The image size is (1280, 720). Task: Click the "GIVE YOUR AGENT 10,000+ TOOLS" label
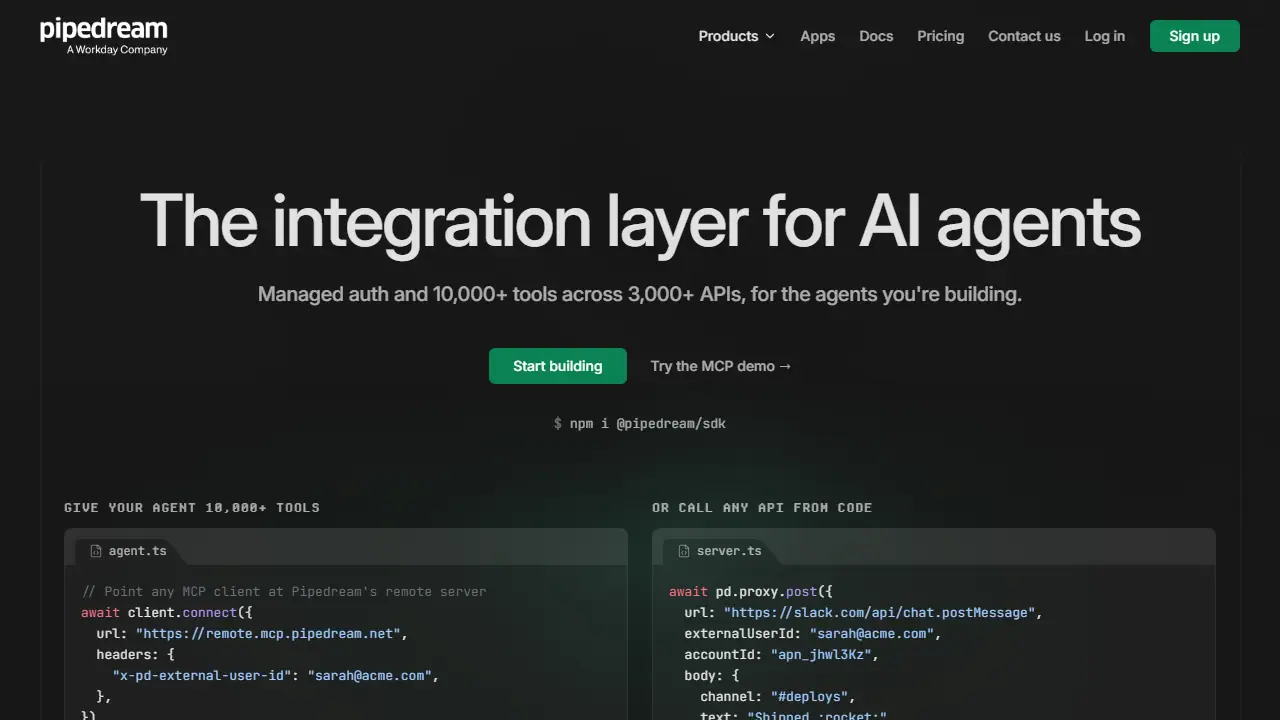(192, 508)
